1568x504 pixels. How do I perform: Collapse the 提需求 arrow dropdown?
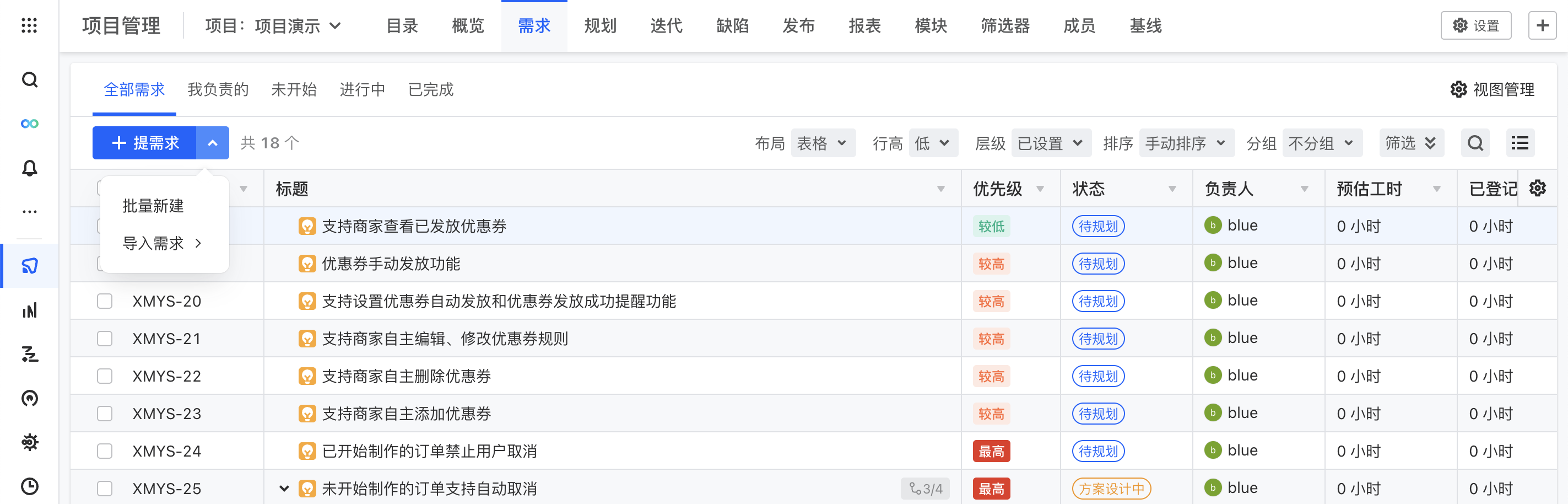click(213, 143)
